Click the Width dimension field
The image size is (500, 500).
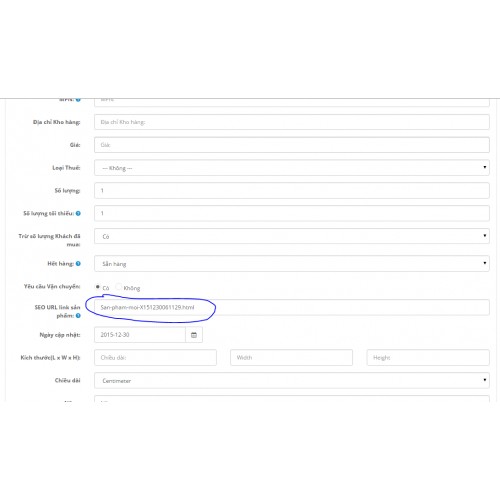291,358
